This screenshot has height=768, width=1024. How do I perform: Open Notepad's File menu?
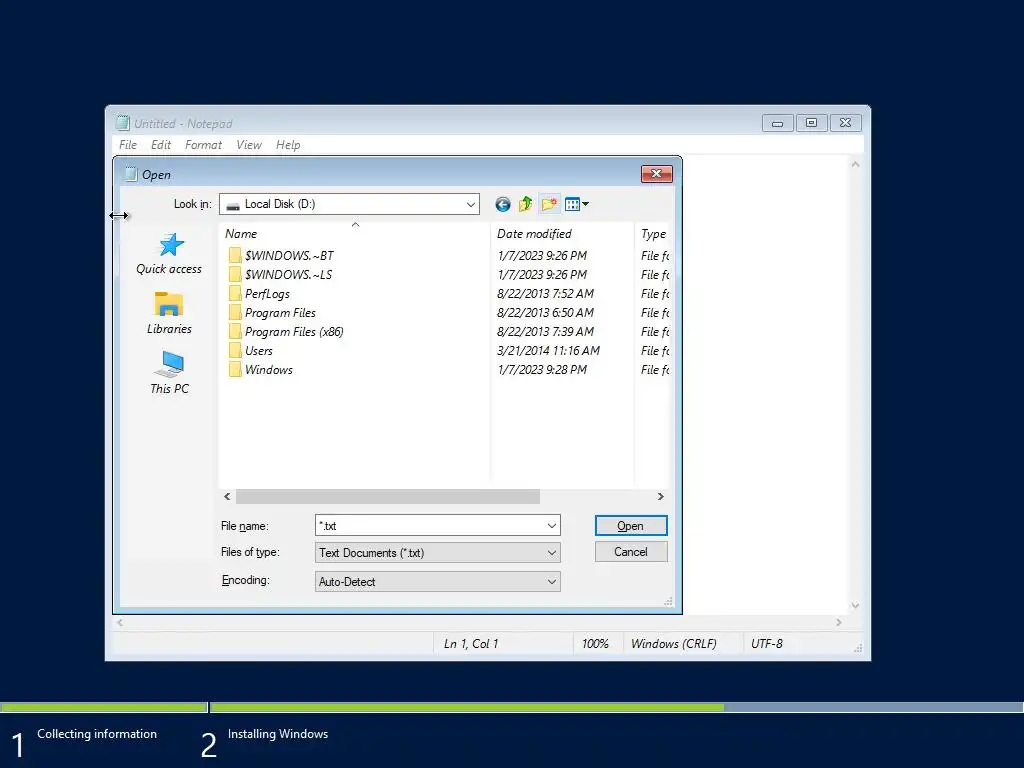click(128, 145)
